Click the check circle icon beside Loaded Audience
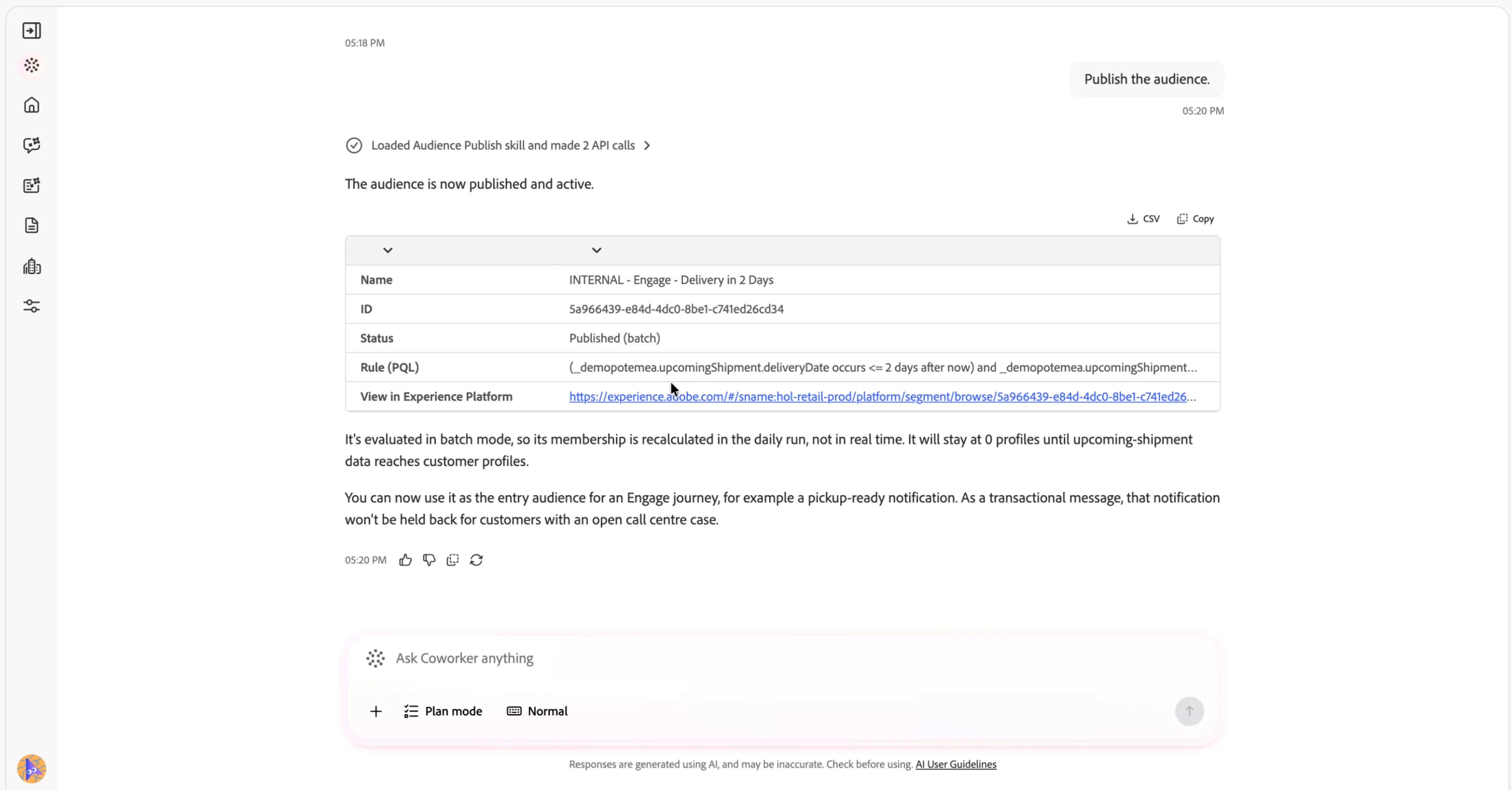Viewport: 1512px width, 790px height. coord(354,145)
